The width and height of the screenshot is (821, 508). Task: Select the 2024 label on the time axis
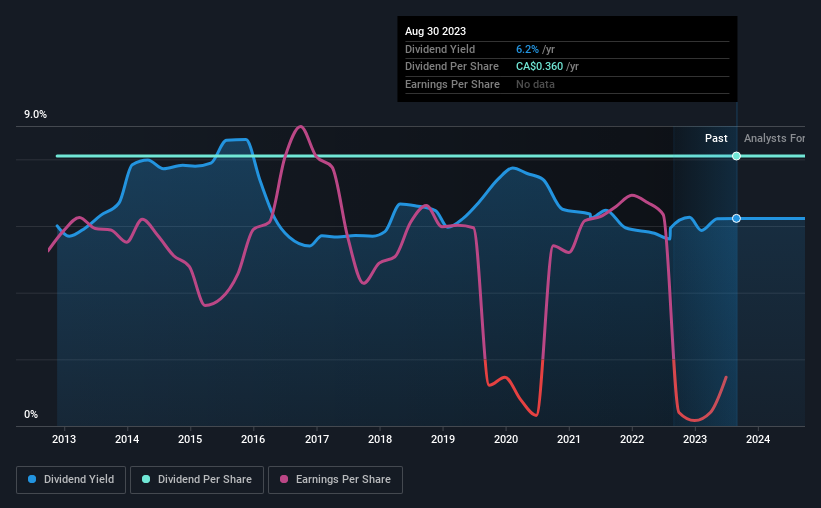(758, 439)
